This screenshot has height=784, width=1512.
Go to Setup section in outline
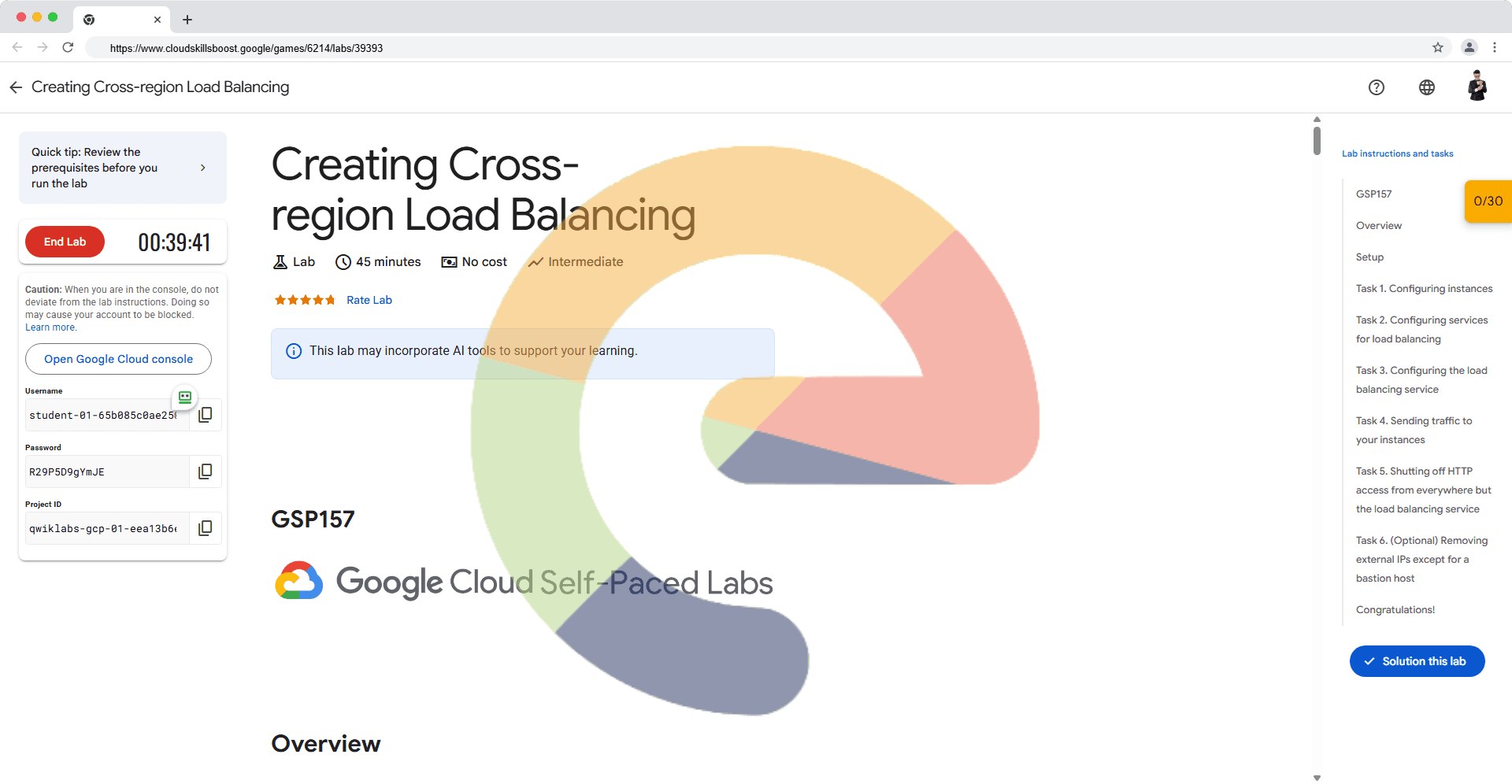[x=1369, y=257]
